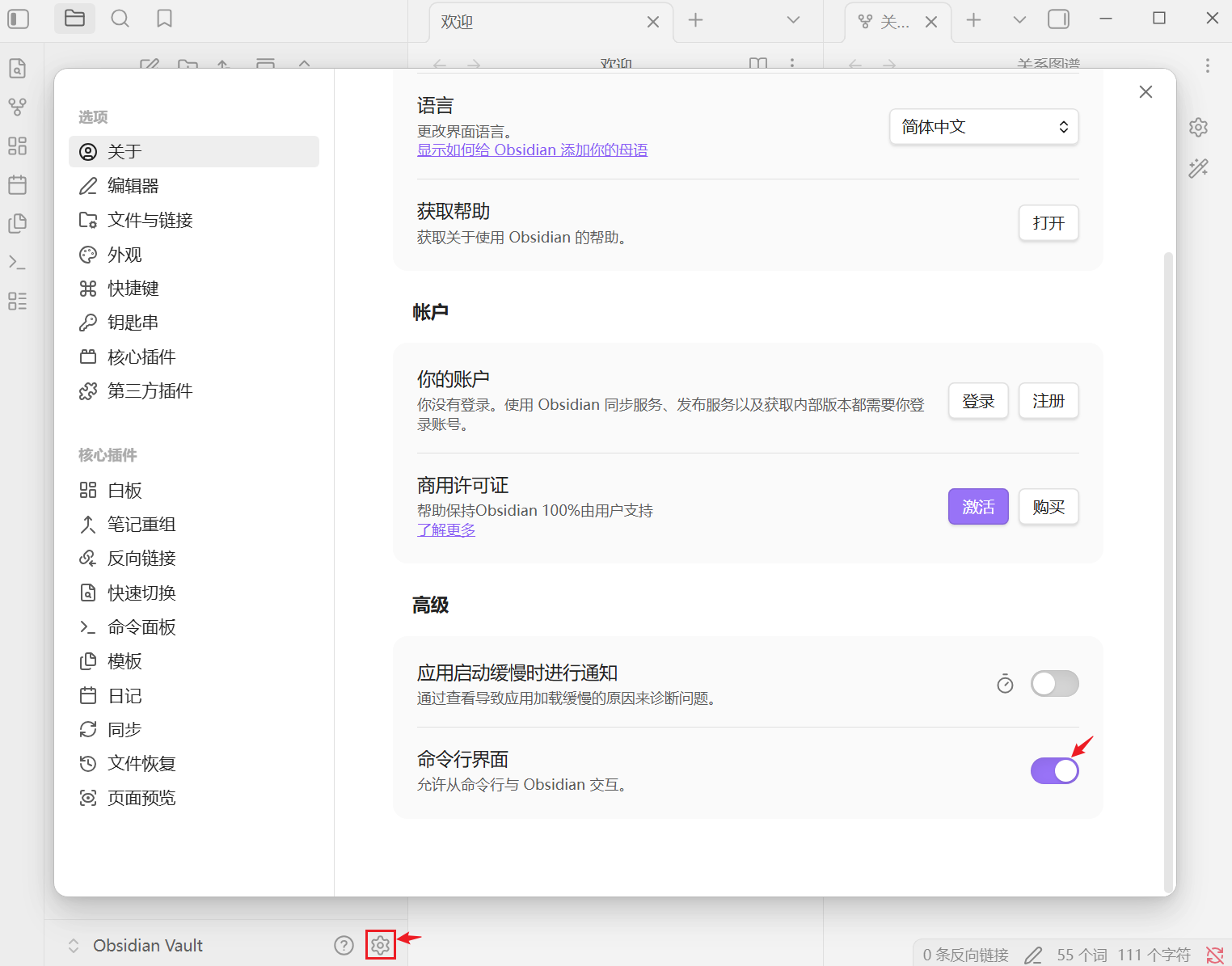Open the 简体中文 language dropdown
Image resolution: width=1232 pixels, height=966 pixels.
(984, 127)
